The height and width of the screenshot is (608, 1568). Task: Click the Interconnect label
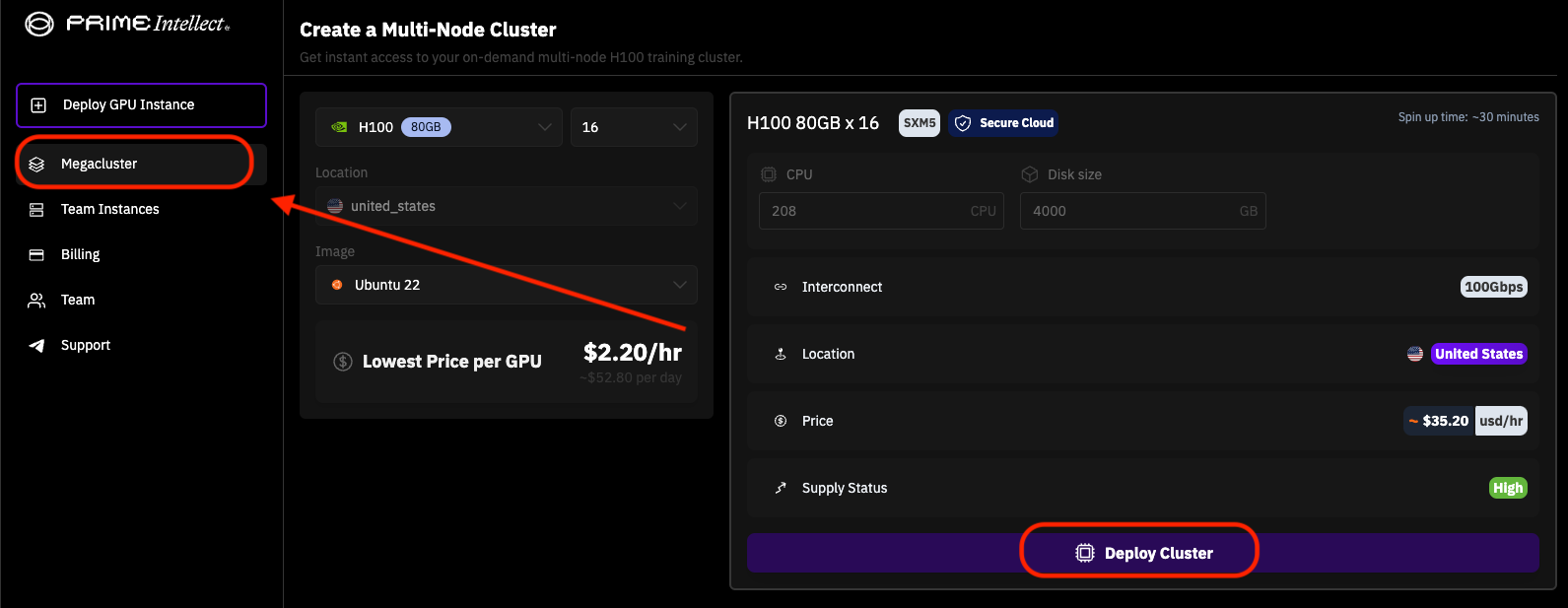[x=843, y=287]
